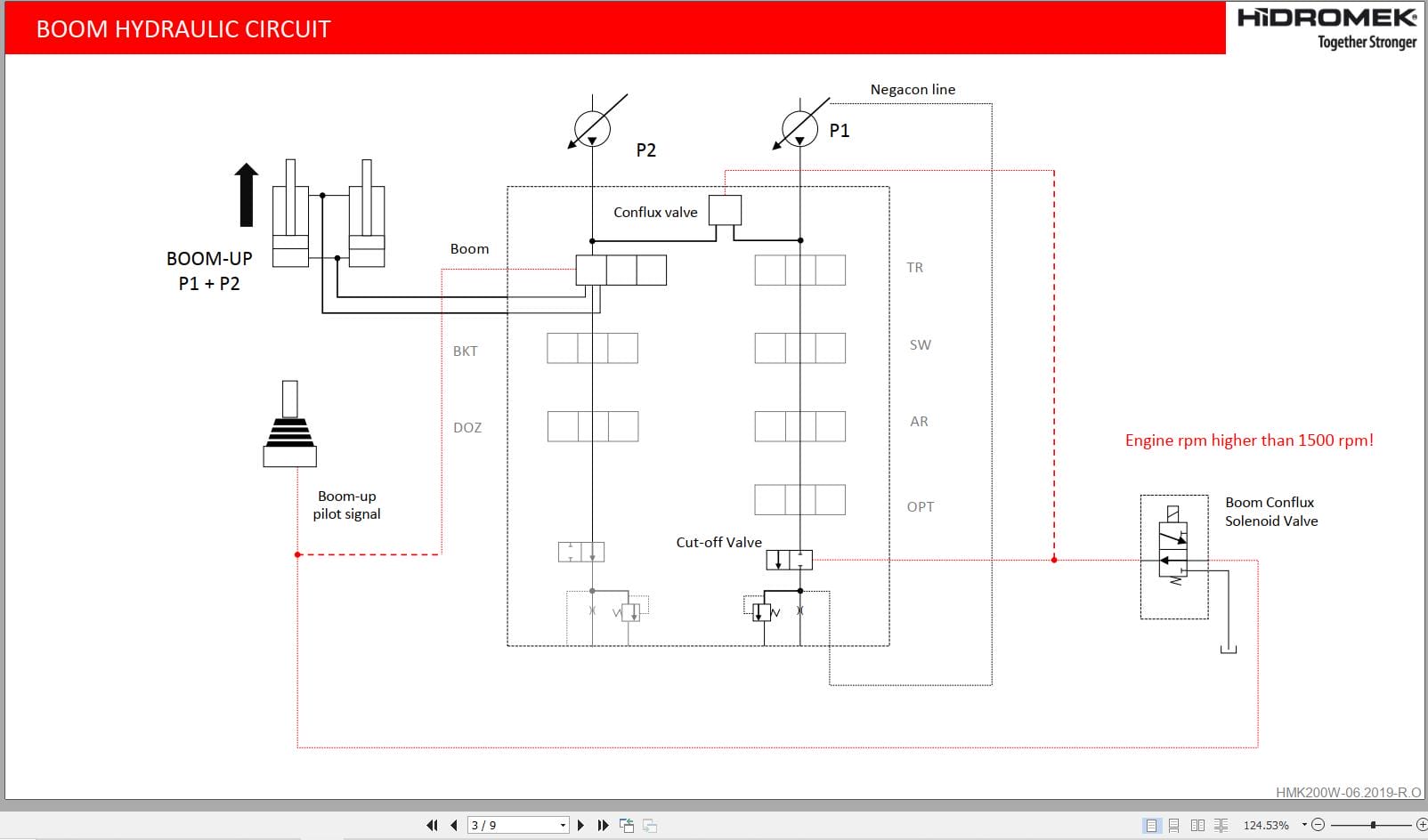Go to first page icon
This screenshot has height=840, width=1428.
[434, 826]
